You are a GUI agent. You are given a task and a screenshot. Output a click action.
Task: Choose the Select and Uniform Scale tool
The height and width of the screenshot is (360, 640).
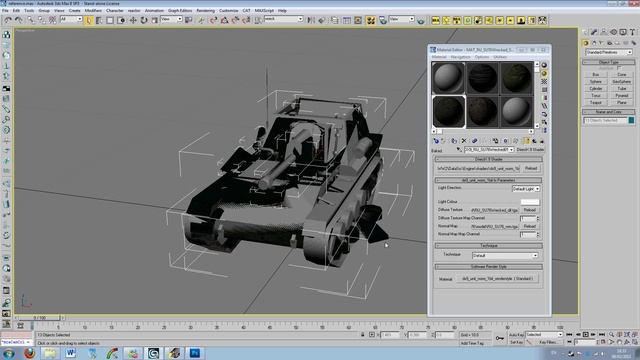click(x=154, y=20)
